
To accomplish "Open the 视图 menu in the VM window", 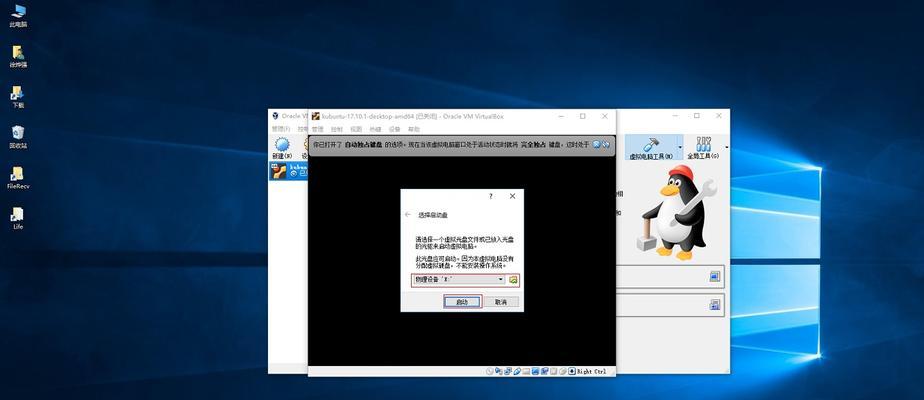I will click(356, 129).
